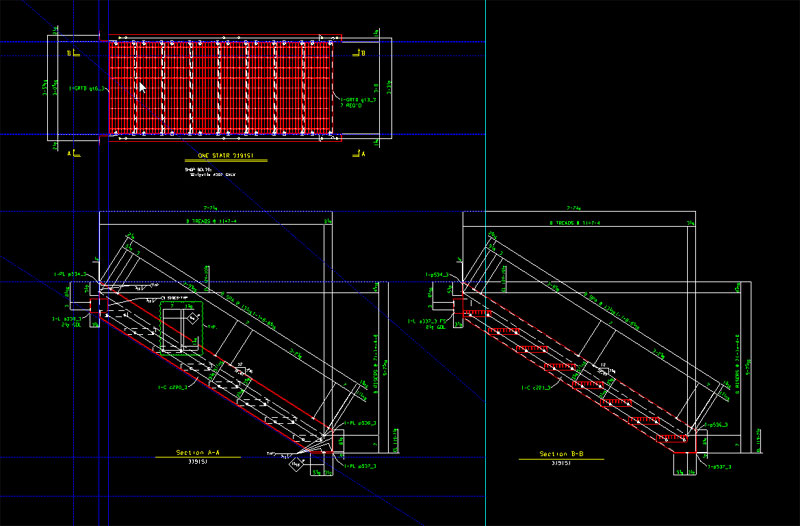The height and width of the screenshot is (526, 800).
Task: Click the 1-C c291_3 label in Section B-B
Action: click(x=535, y=387)
